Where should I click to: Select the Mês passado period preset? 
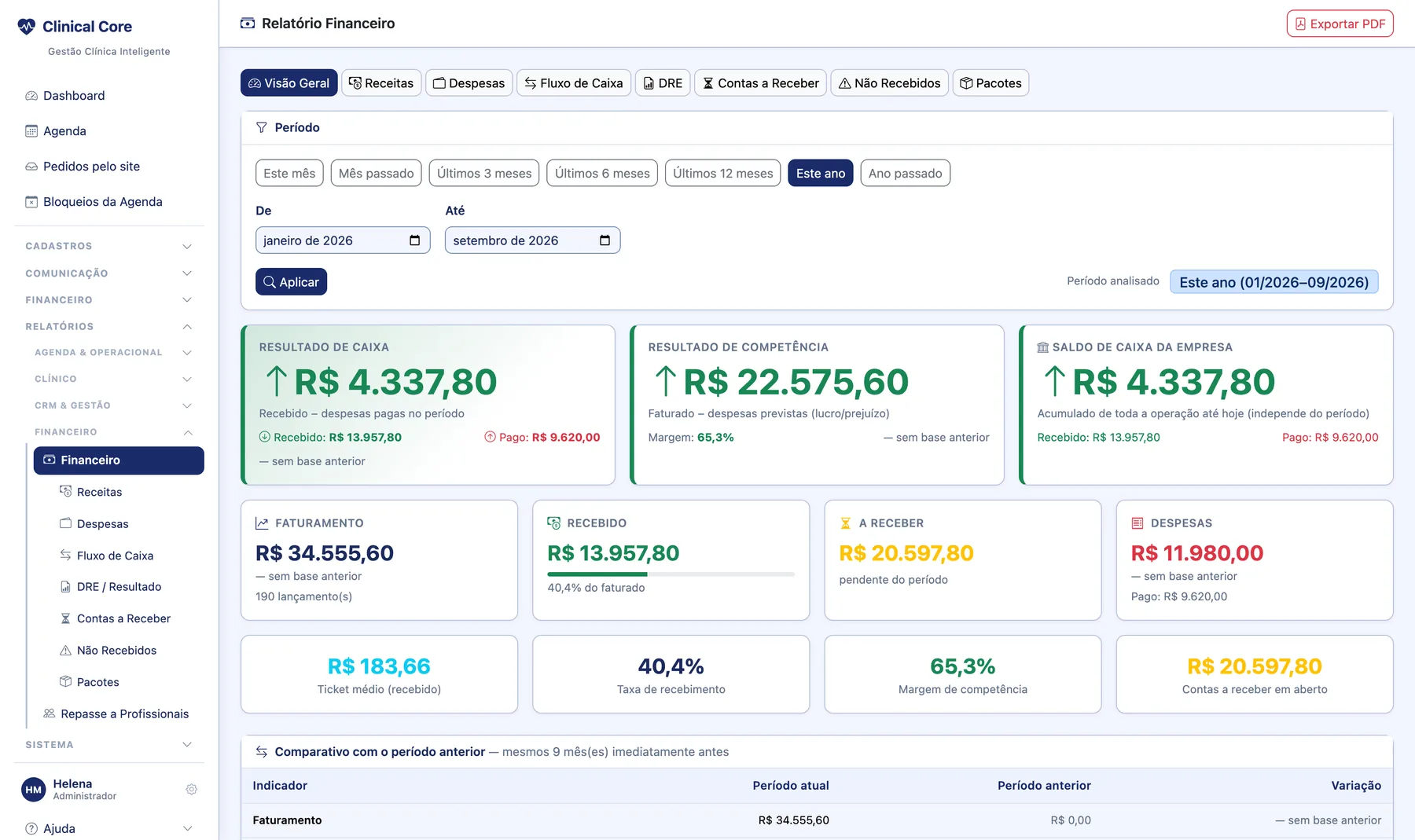pos(376,173)
